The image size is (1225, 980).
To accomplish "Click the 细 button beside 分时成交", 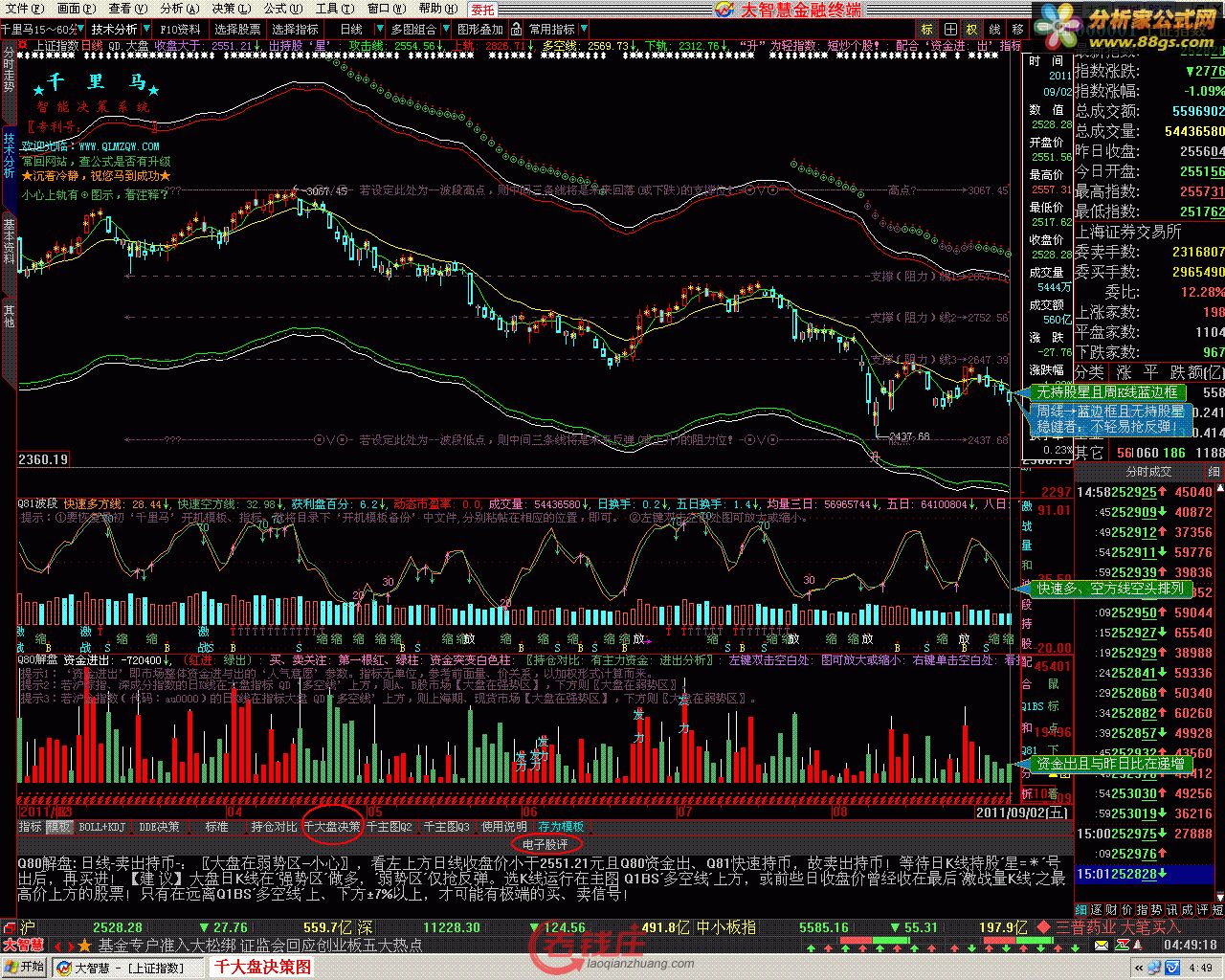I will tap(1214, 471).
